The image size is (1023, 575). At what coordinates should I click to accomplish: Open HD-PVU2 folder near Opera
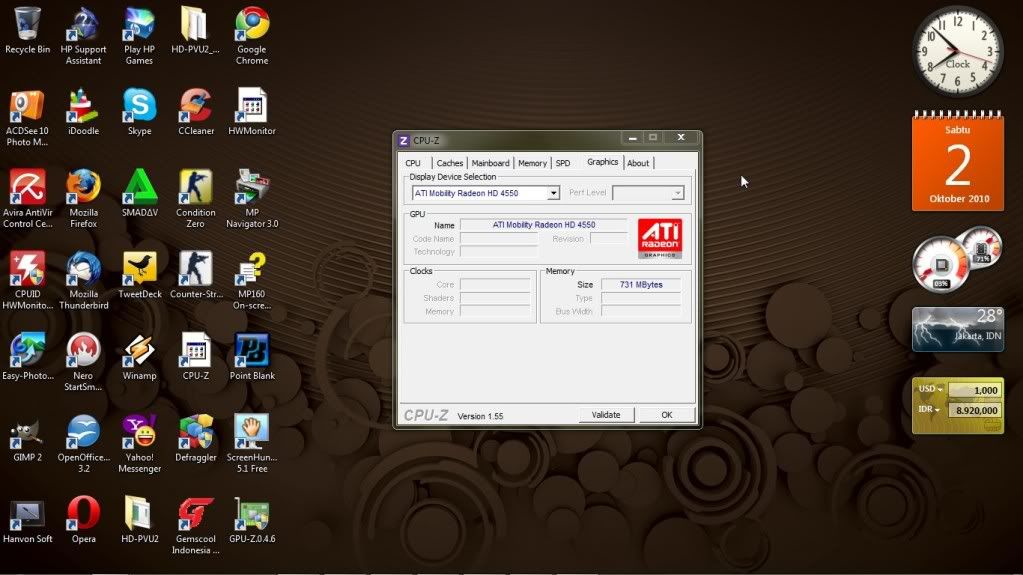140,520
